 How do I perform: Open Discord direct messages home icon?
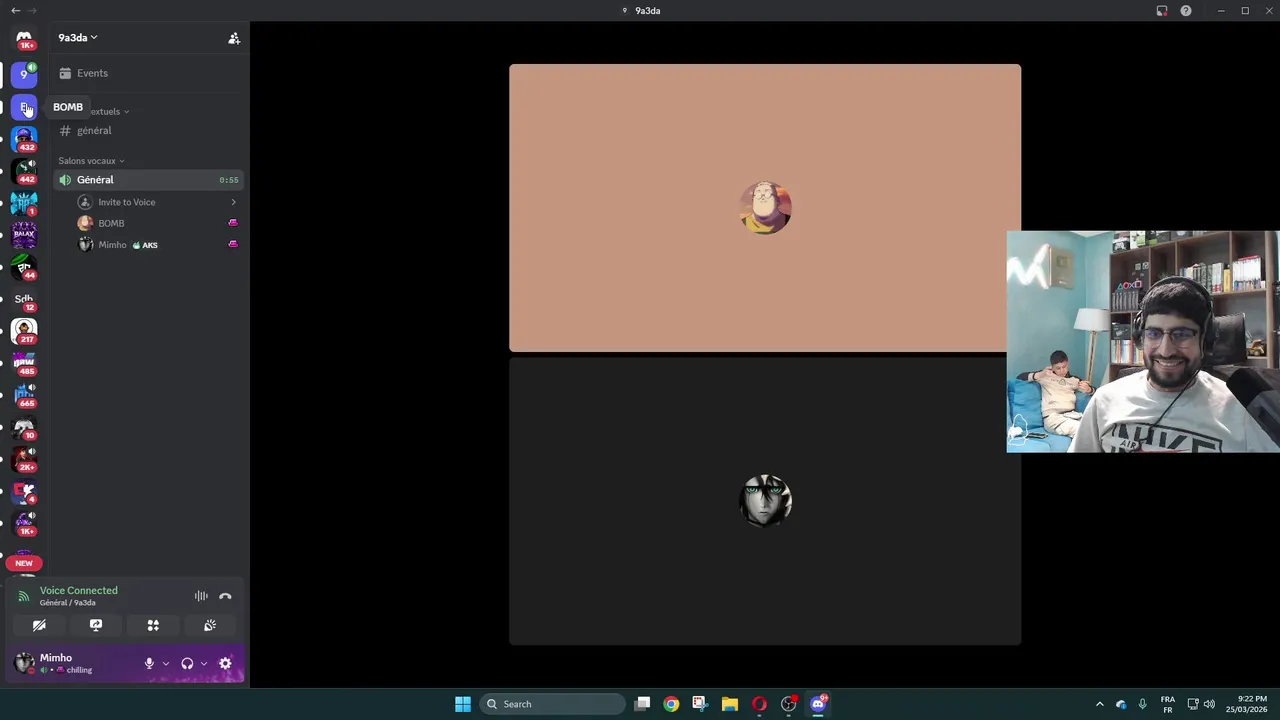coord(24,38)
